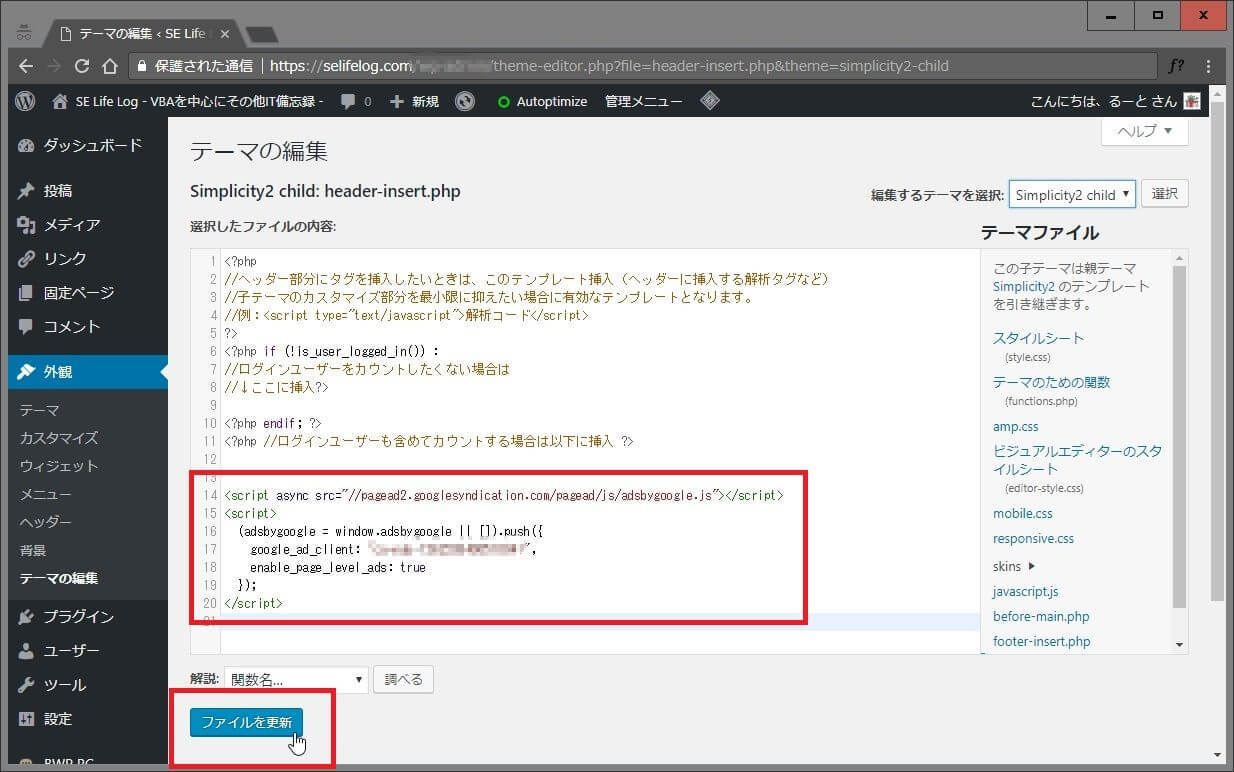Expand the skins folder in theme files

pyautogui.click(x=1013, y=566)
